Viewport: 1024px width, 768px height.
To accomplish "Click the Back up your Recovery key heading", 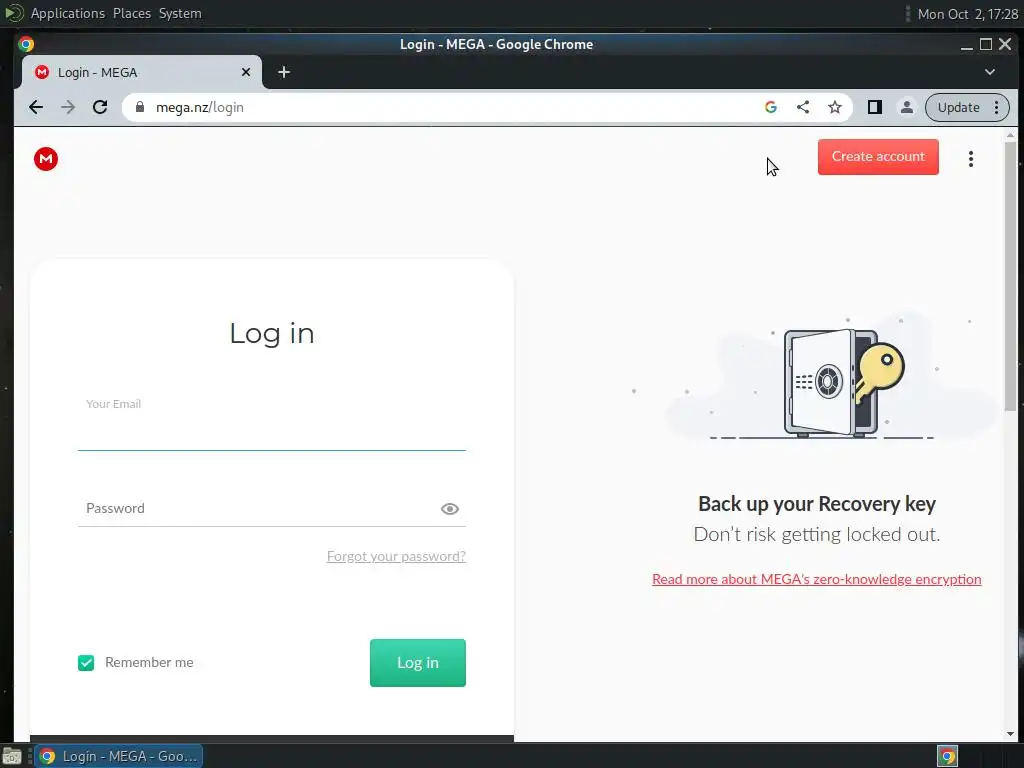I will 816,504.
